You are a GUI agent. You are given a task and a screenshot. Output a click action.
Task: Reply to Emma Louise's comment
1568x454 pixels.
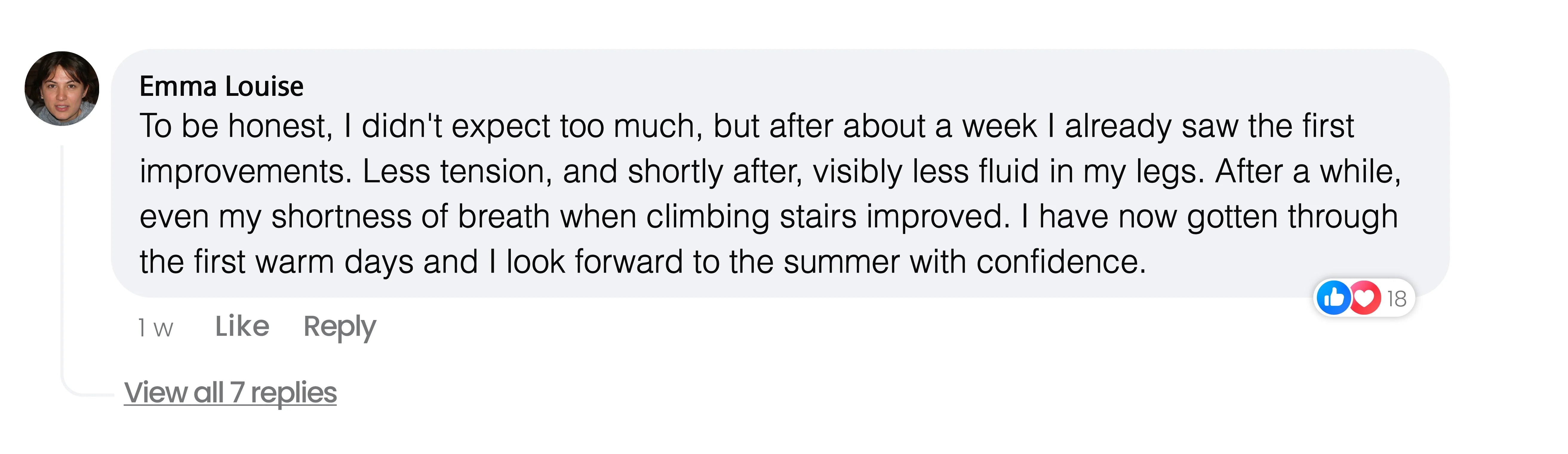point(340,327)
